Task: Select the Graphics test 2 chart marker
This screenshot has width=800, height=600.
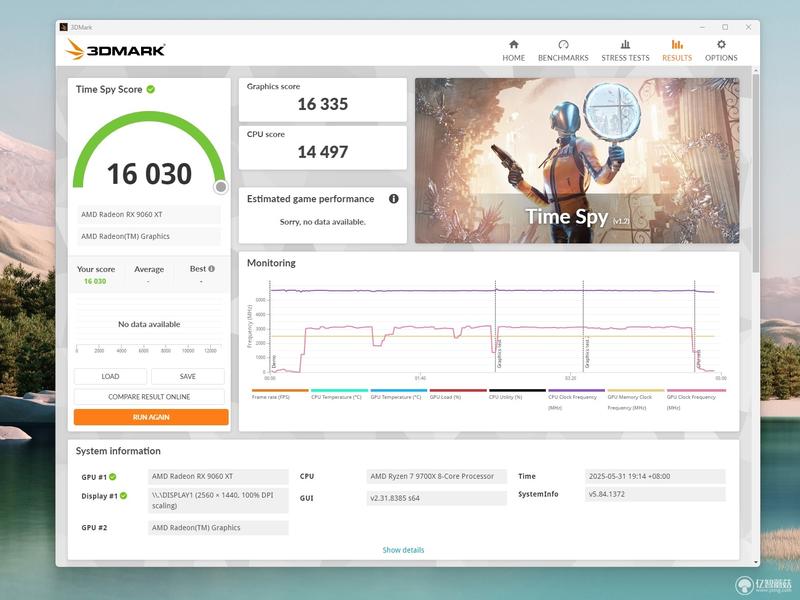Action: [x=587, y=352]
